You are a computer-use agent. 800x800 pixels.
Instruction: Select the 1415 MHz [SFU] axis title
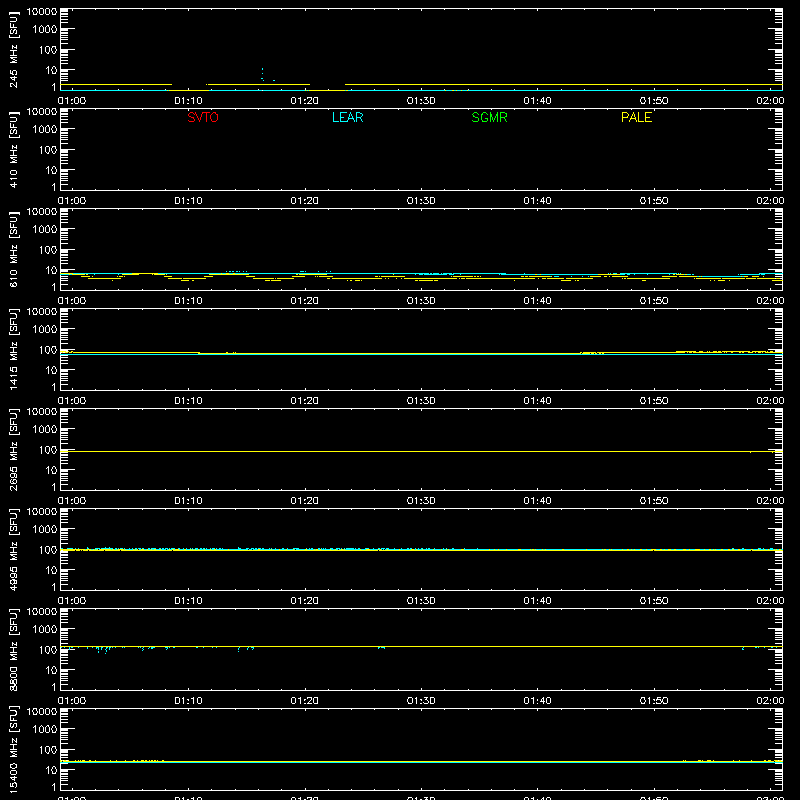click(13, 349)
